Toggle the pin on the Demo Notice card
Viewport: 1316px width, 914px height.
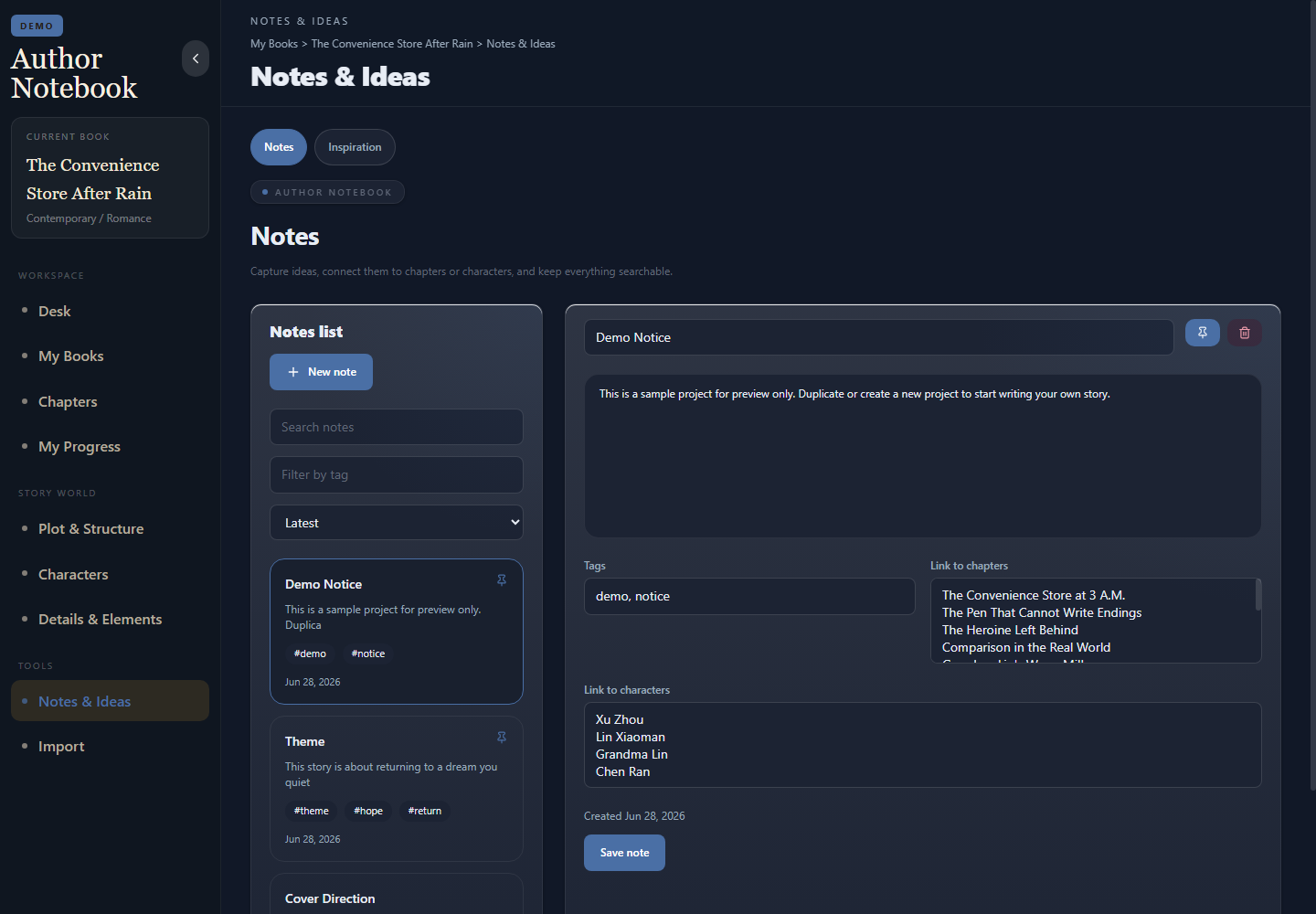point(502,580)
